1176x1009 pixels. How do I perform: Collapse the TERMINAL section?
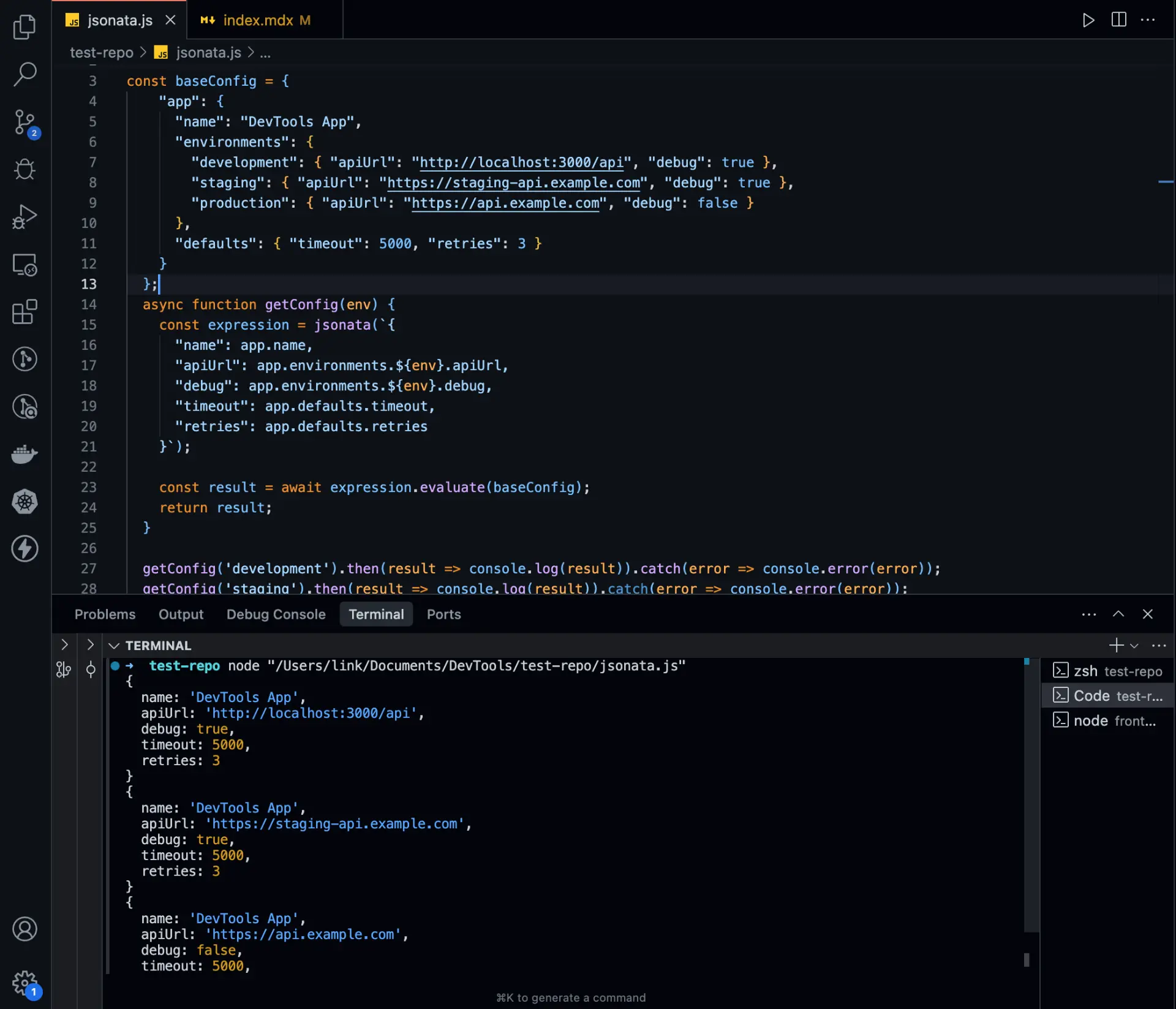(x=113, y=646)
